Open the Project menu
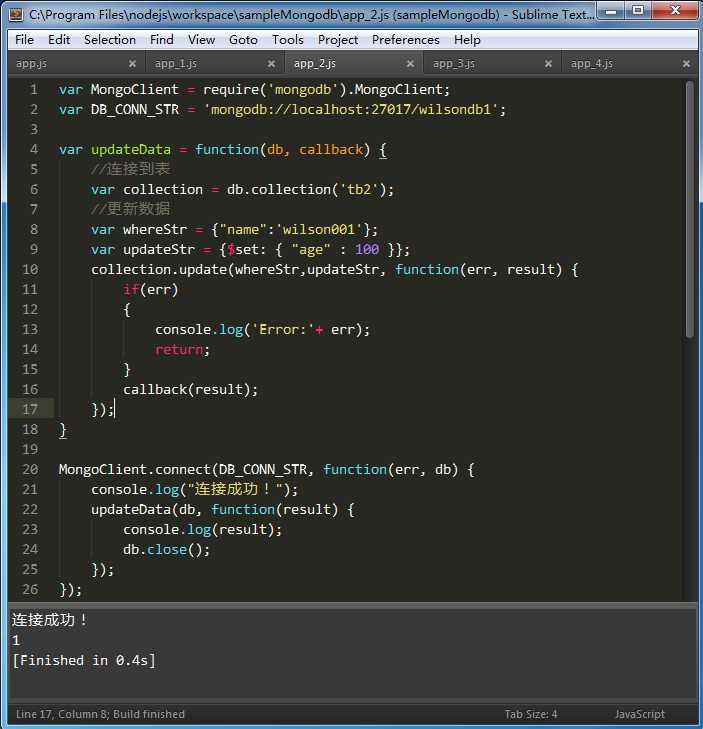Screen dimensions: 703x729 coord(338,40)
